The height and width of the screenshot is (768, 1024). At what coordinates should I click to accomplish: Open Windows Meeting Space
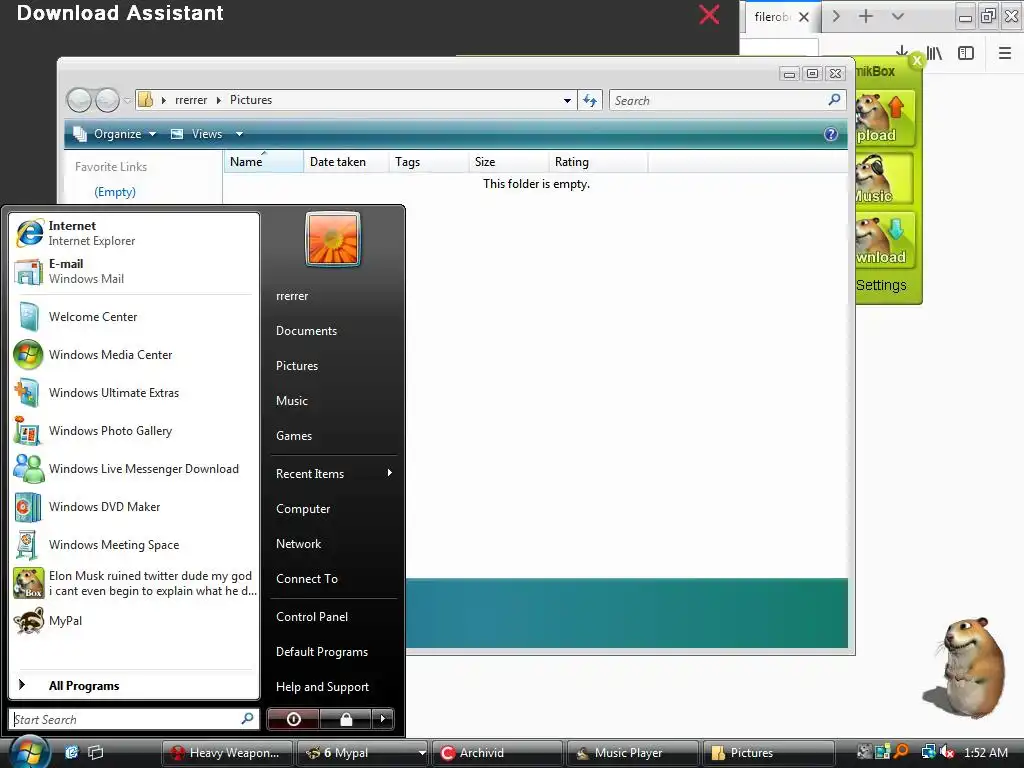pos(134,545)
